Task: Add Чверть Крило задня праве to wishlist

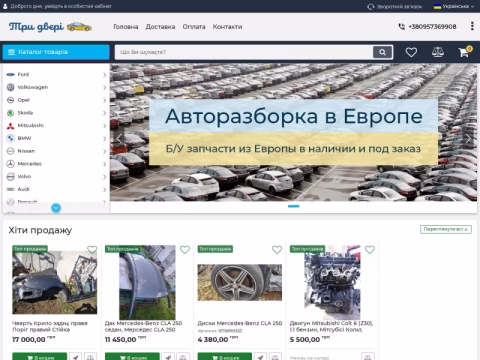Action: coord(92,249)
